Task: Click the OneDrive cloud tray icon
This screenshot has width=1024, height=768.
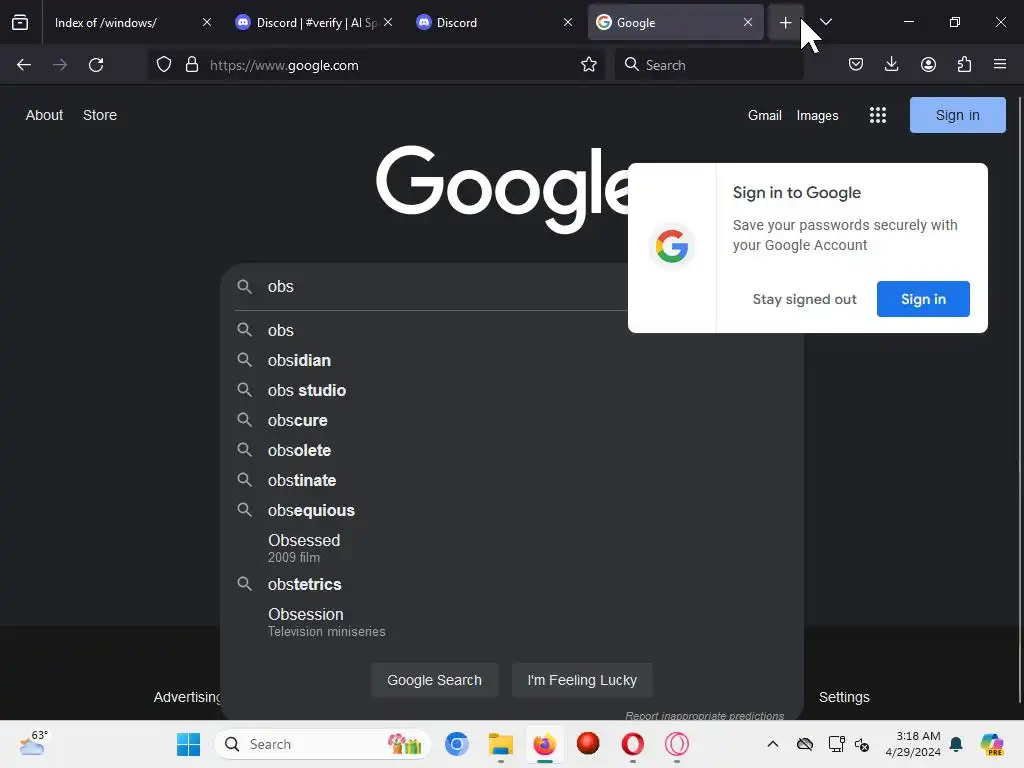Action: tap(805, 744)
